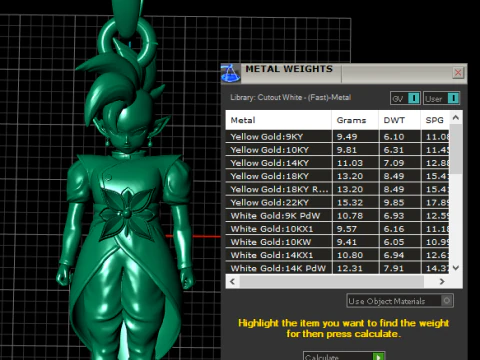Click the pendant bail ring on the model
The width and height of the screenshot is (480, 360).
(x=128, y=43)
